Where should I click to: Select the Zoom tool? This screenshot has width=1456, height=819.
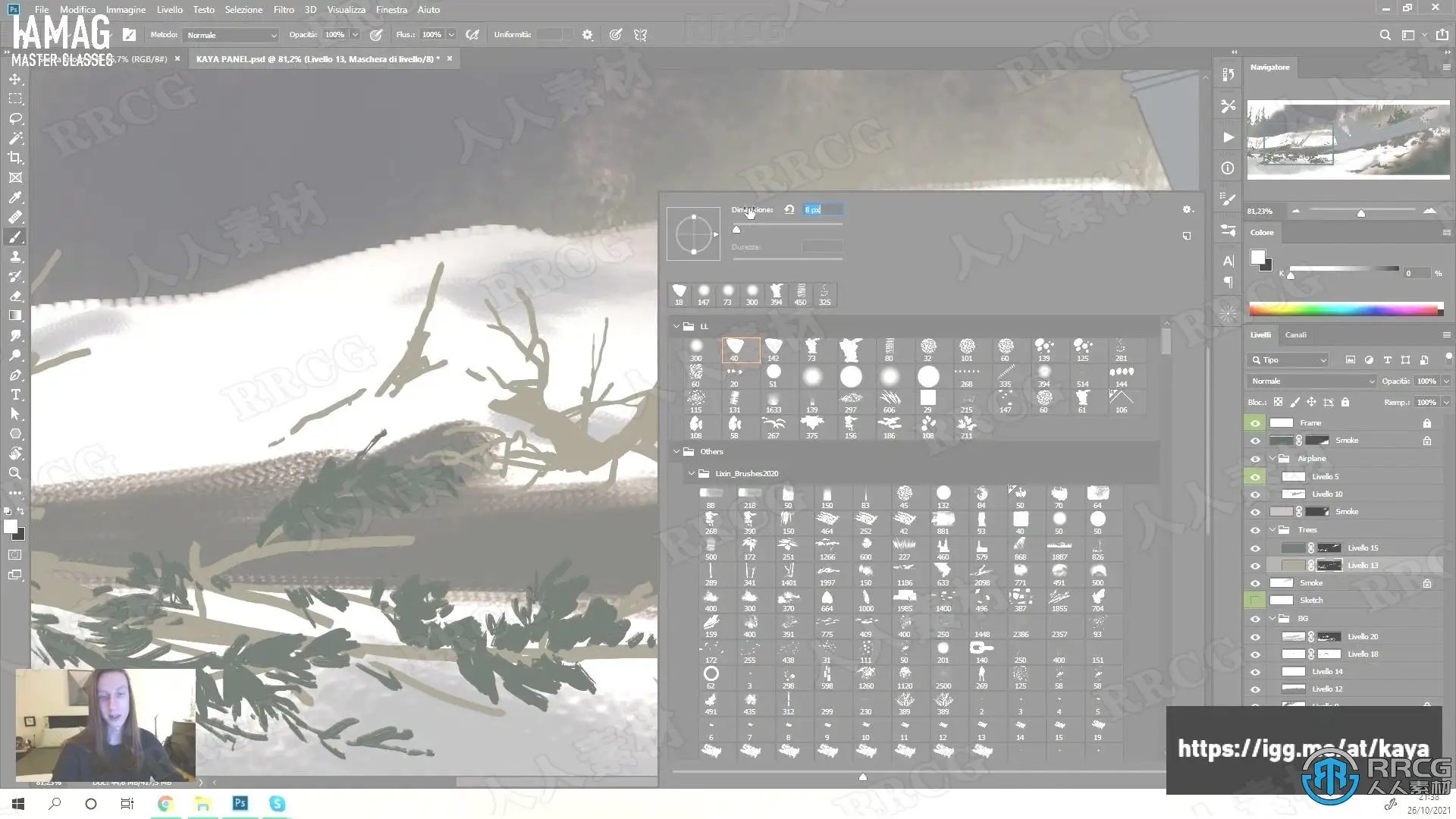15,473
